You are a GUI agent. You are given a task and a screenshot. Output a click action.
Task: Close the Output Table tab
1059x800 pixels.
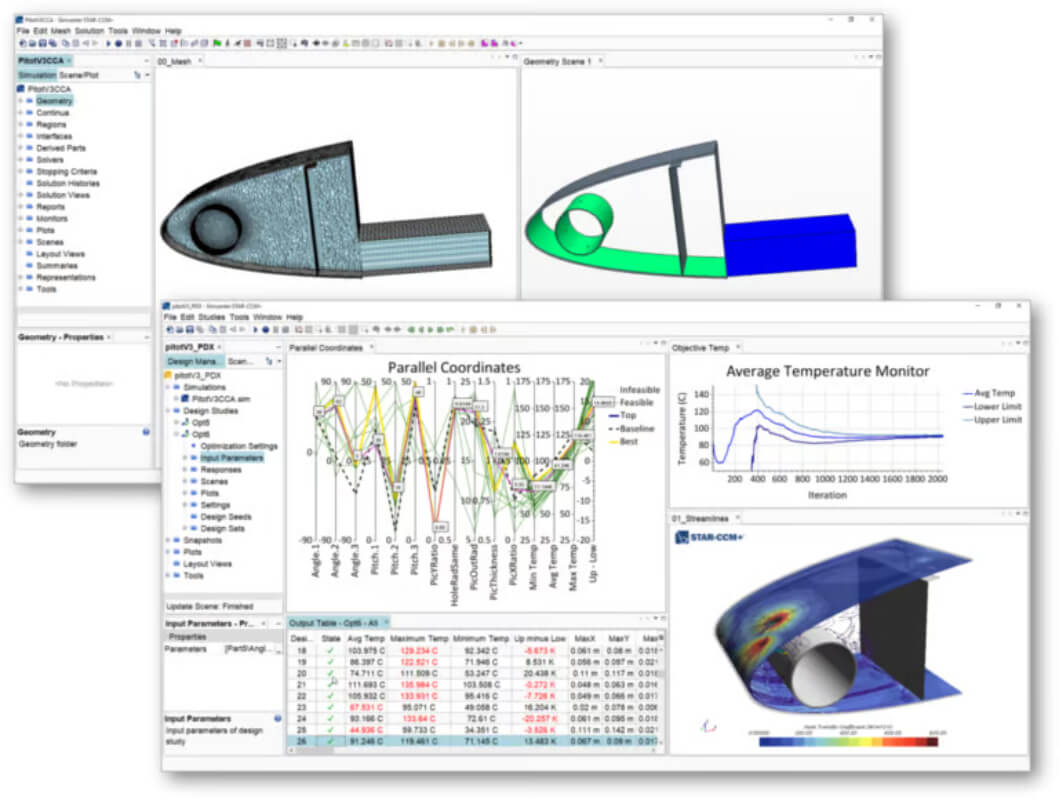coord(386,622)
